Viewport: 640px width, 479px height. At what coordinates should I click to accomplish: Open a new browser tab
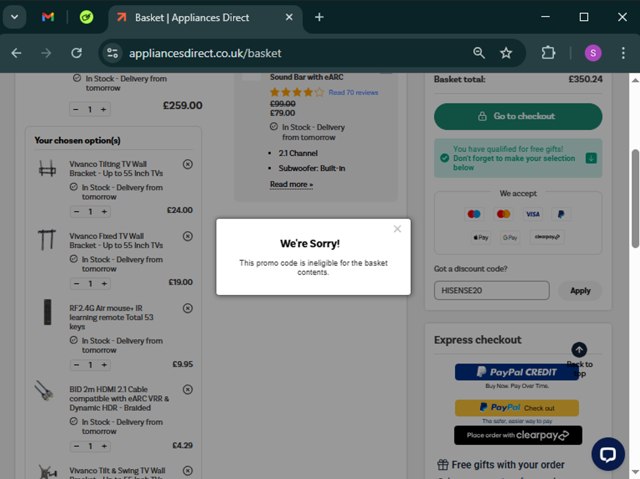[319, 17]
